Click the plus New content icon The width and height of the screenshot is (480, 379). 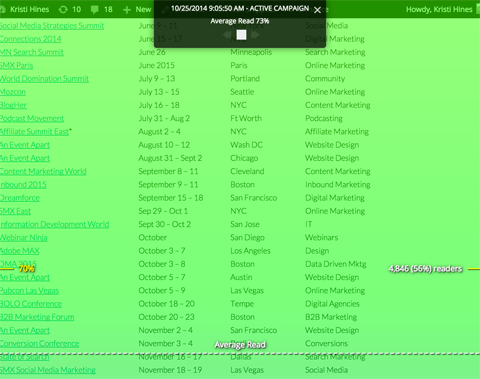(x=127, y=10)
